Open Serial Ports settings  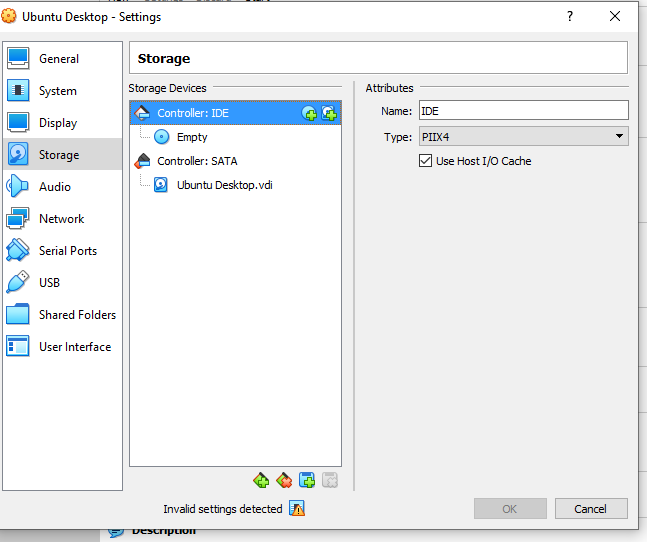62,250
